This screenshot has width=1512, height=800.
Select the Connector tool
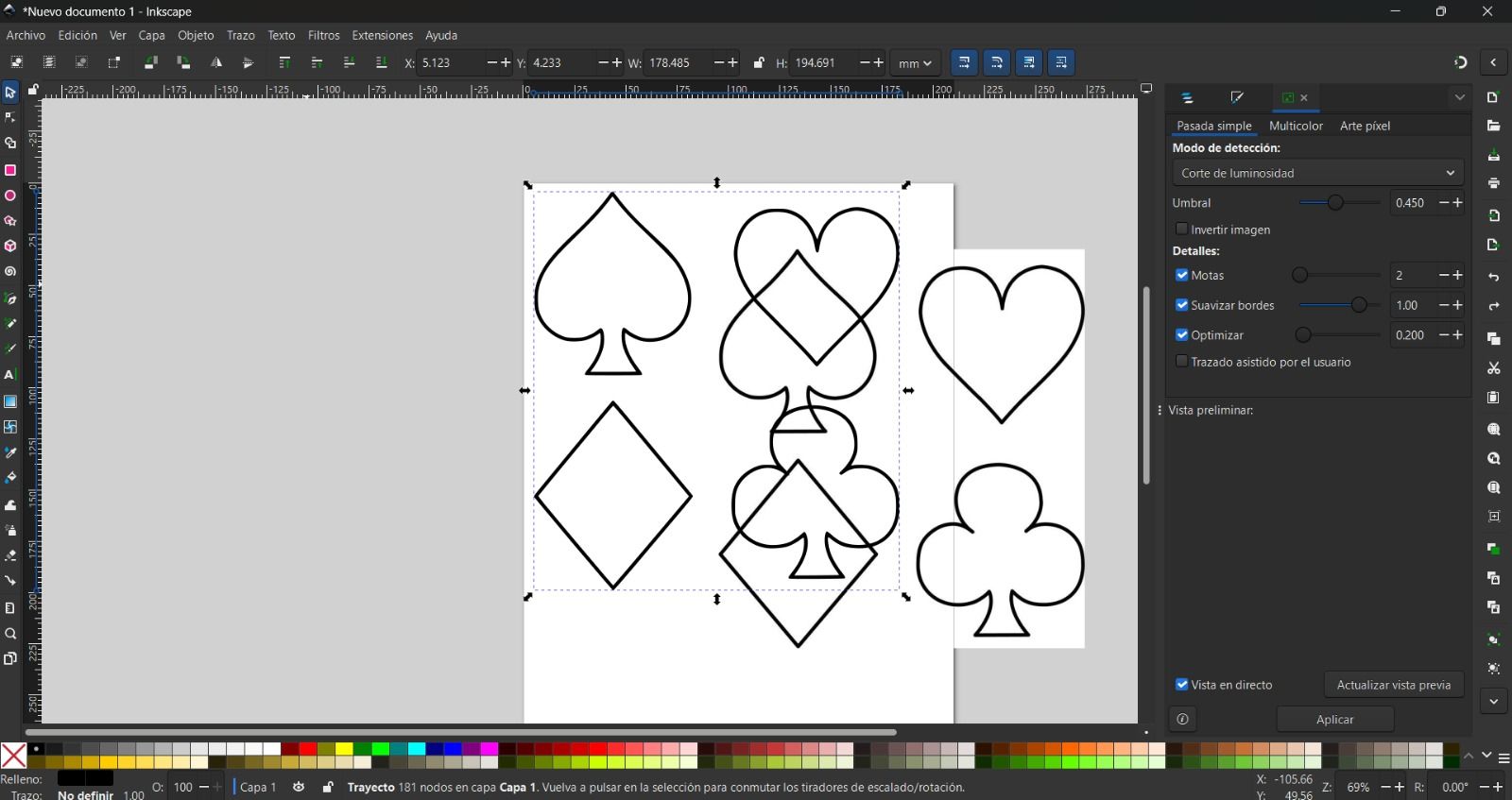pos(10,581)
